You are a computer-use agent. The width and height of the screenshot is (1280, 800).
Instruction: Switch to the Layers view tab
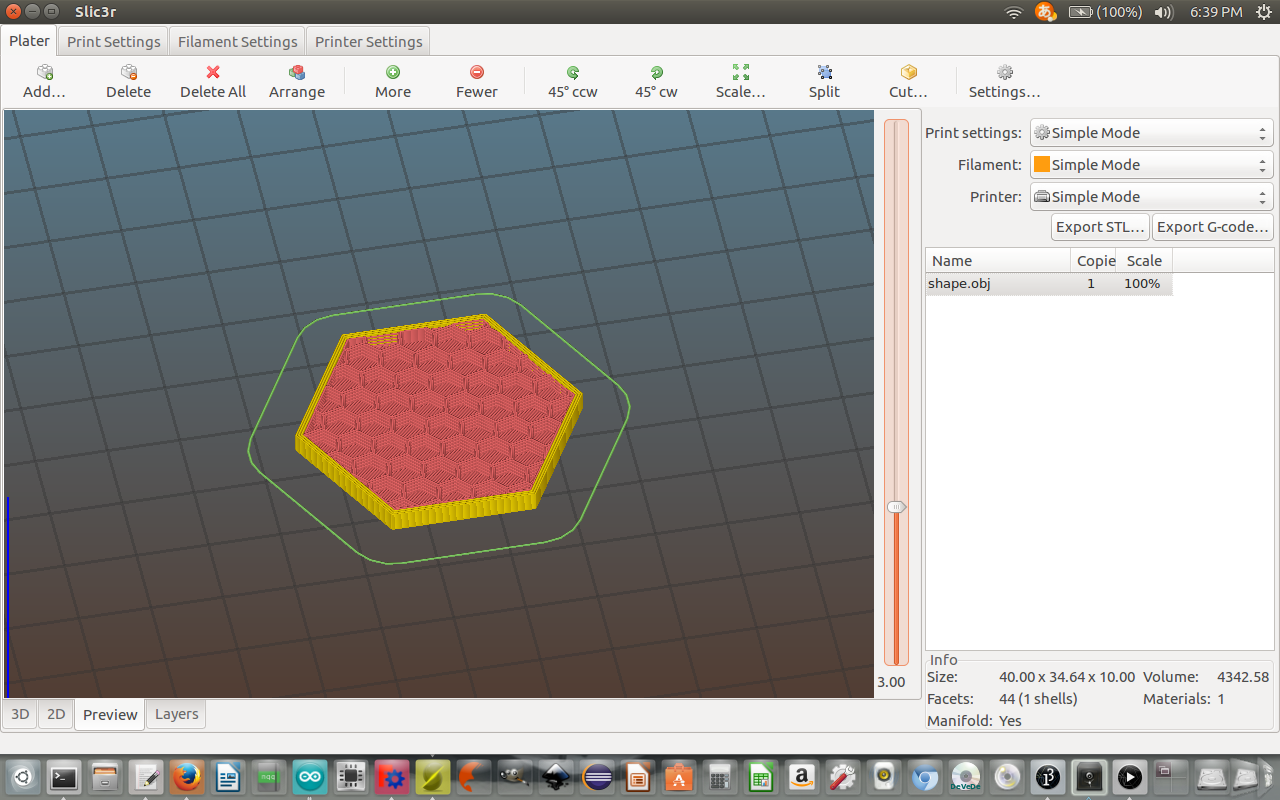pos(176,714)
